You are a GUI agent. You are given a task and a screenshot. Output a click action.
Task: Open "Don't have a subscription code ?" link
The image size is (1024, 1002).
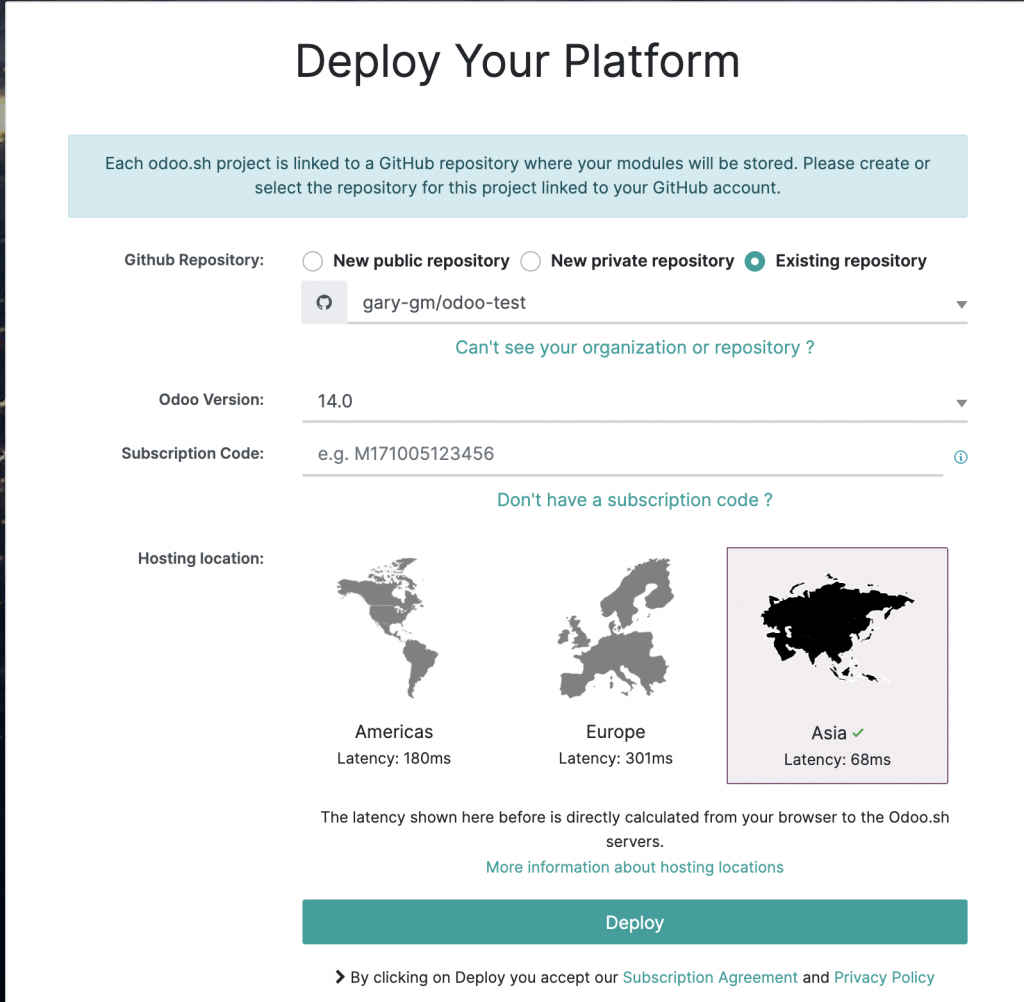point(635,500)
